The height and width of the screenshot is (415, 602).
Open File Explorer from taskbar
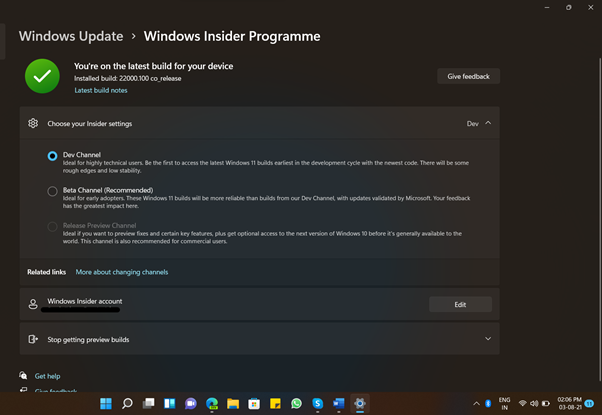tap(233, 403)
